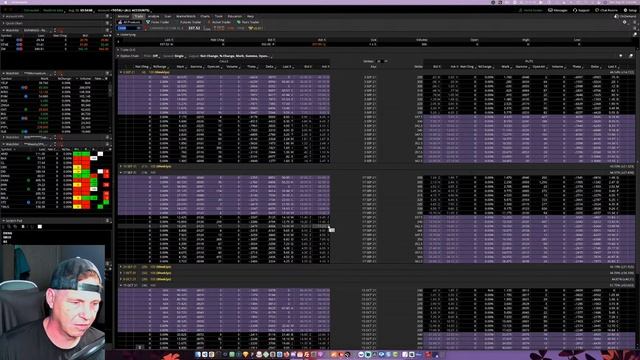The image size is (640, 360).
Task: Collapse the 17 SEP 21 expiration
Action: [121, 173]
